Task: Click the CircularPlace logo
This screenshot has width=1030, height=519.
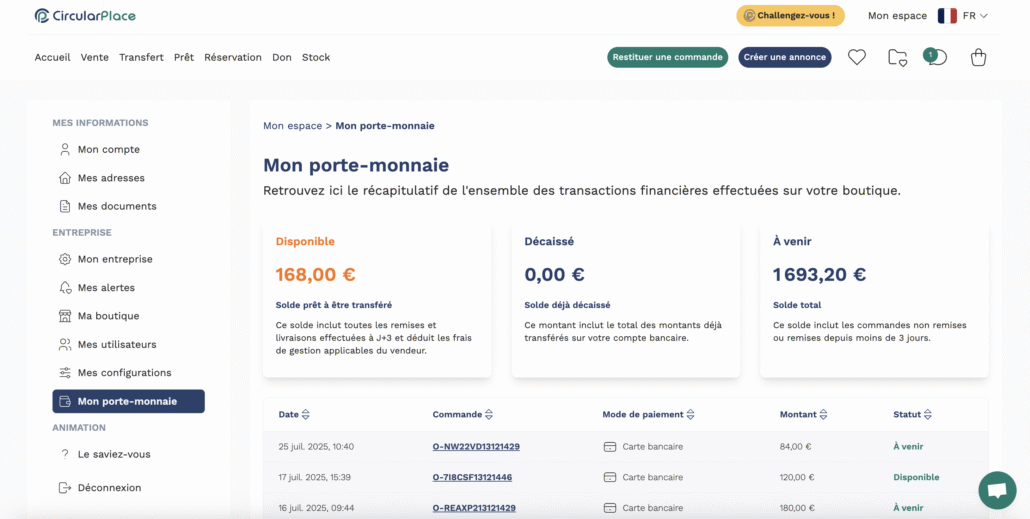Action: 85,16
